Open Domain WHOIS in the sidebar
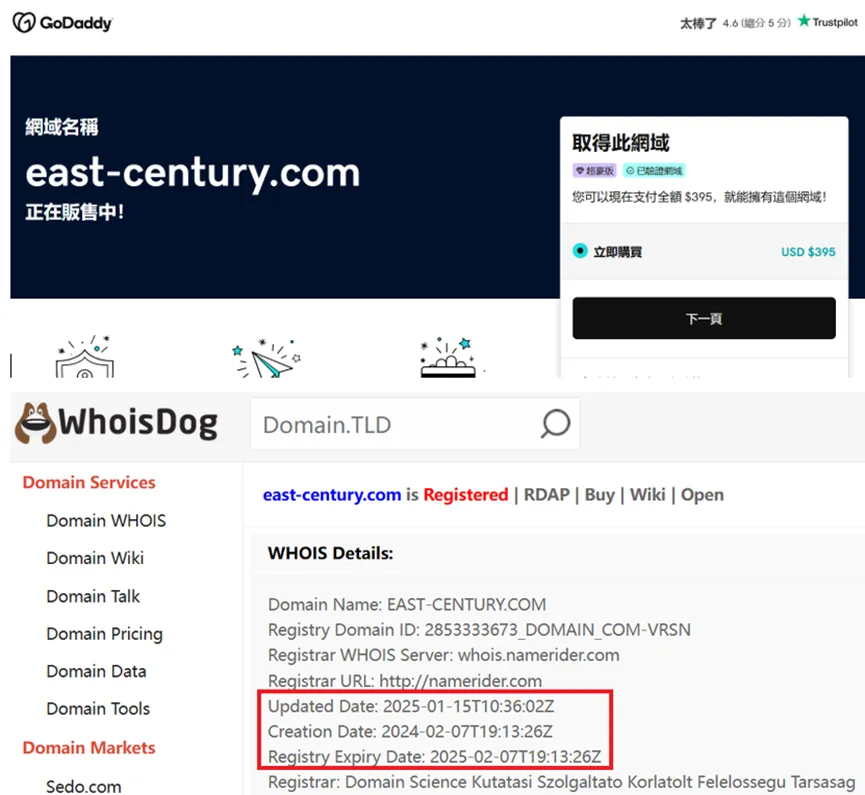865x795 pixels. (x=106, y=521)
